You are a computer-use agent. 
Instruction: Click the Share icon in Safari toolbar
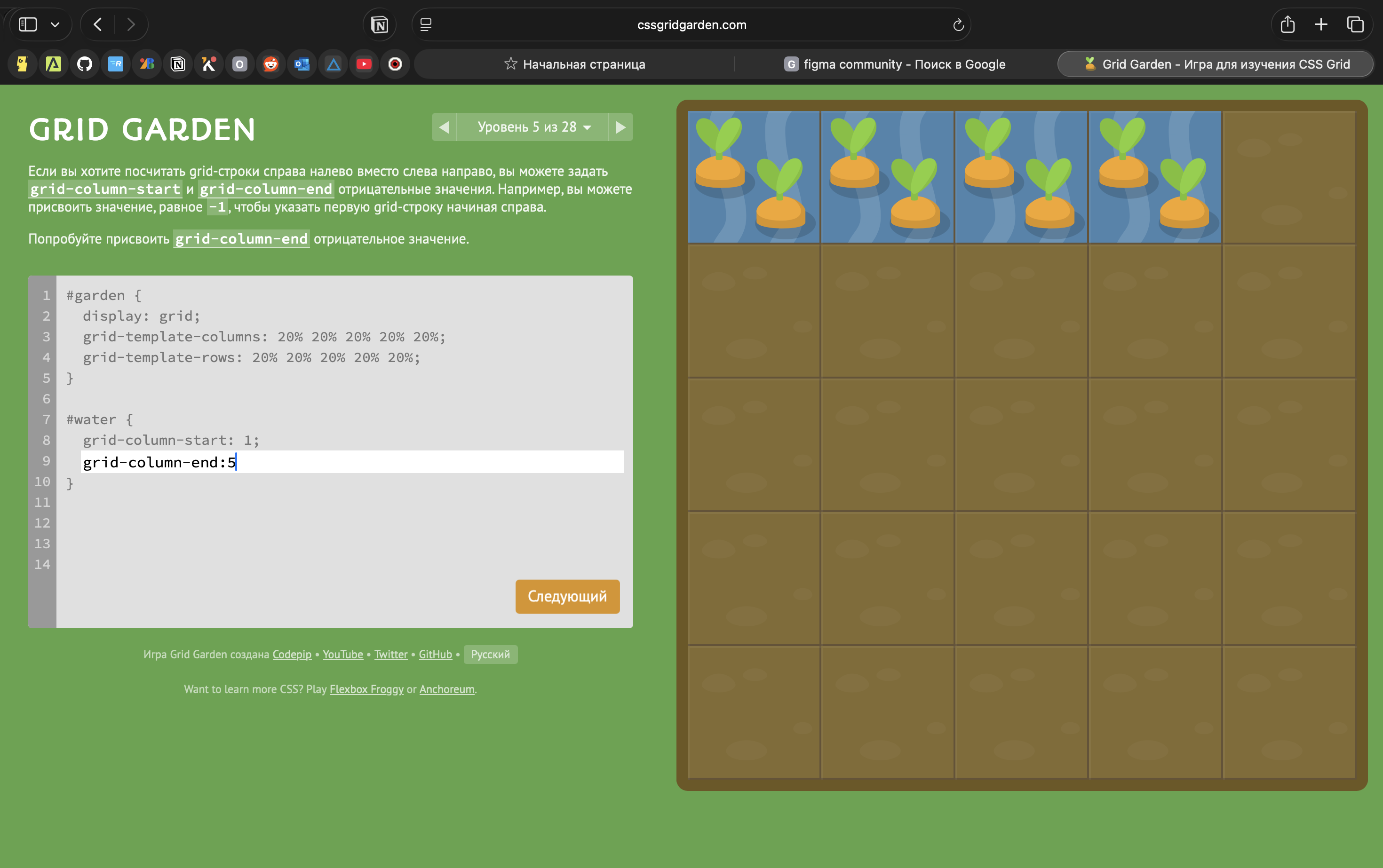1287,24
